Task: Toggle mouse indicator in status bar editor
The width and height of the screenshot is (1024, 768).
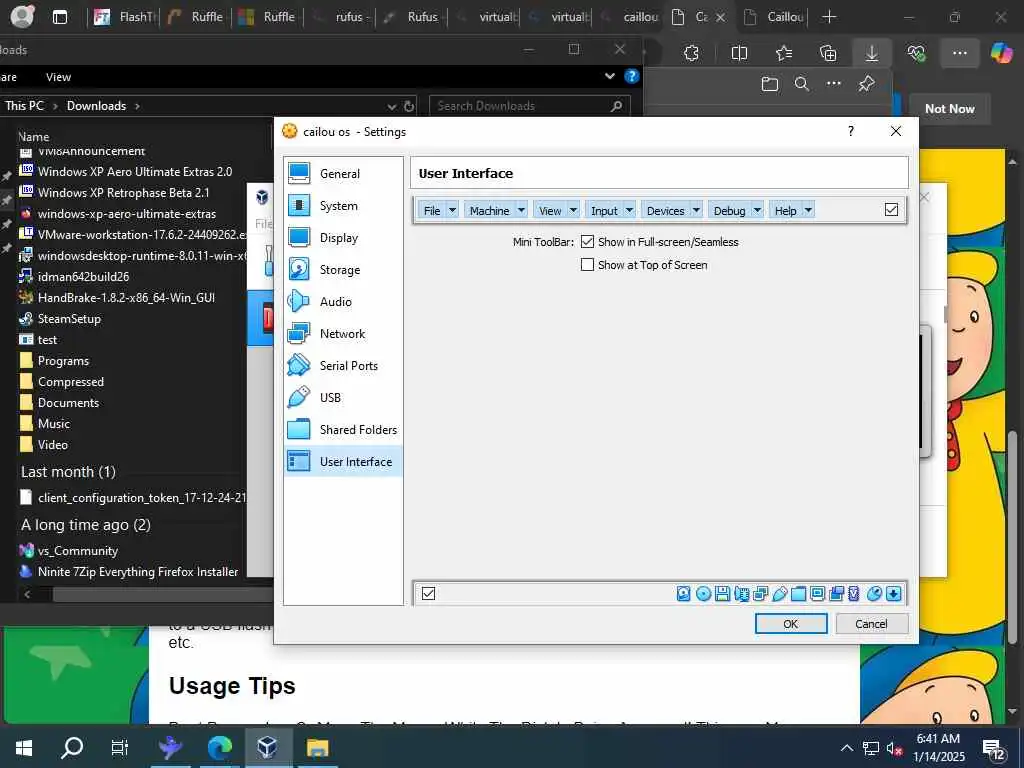Action: [874, 594]
